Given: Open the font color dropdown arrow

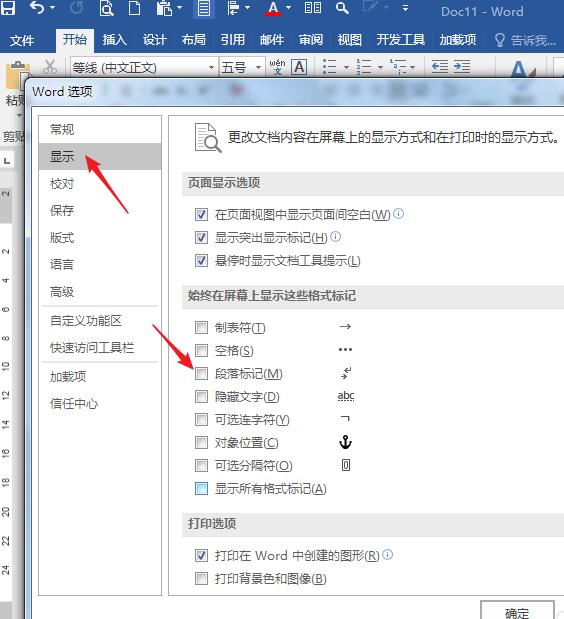Looking at the screenshot, I should click(x=289, y=8).
